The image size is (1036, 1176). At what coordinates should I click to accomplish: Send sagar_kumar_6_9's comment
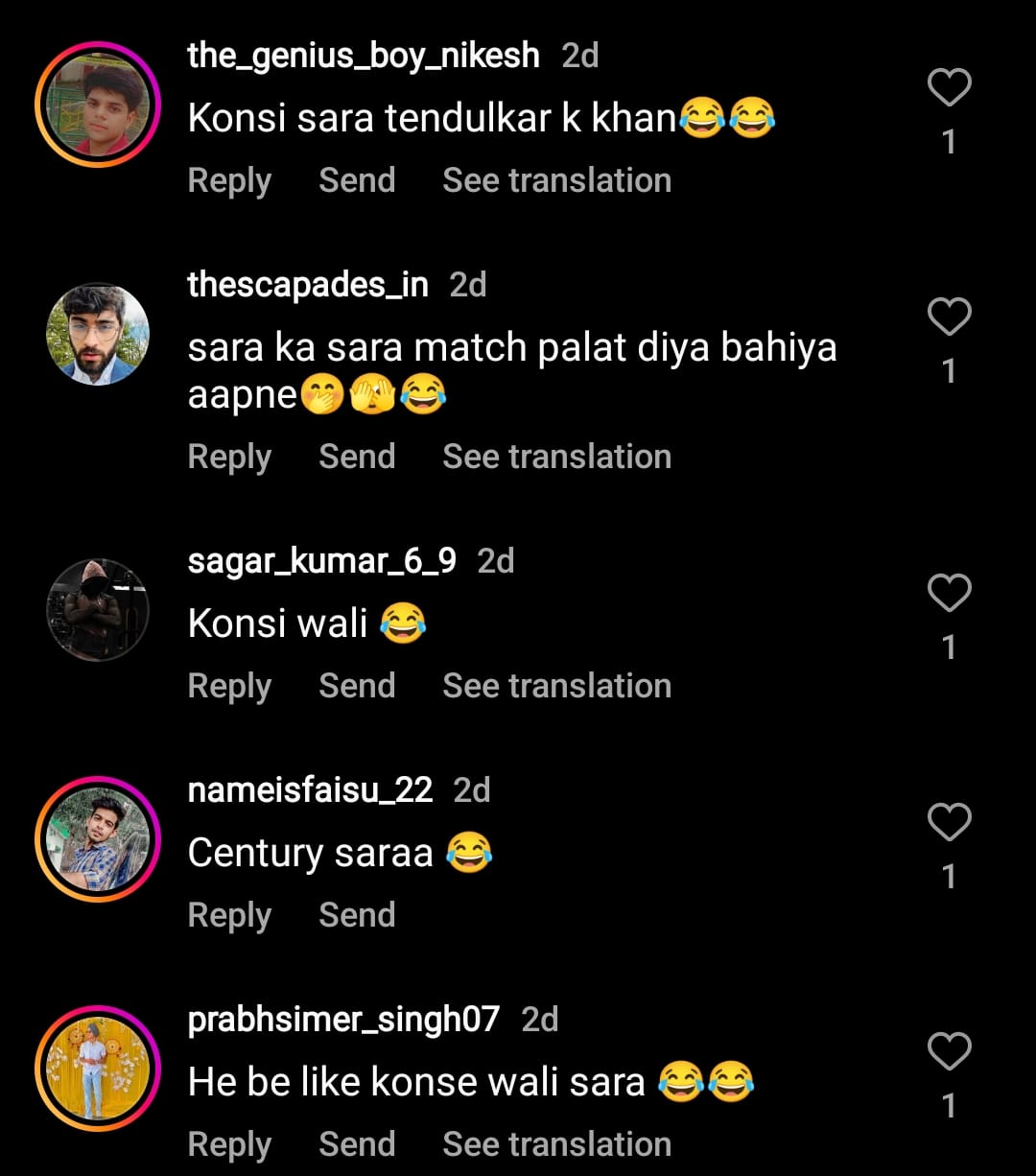point(357,686)
